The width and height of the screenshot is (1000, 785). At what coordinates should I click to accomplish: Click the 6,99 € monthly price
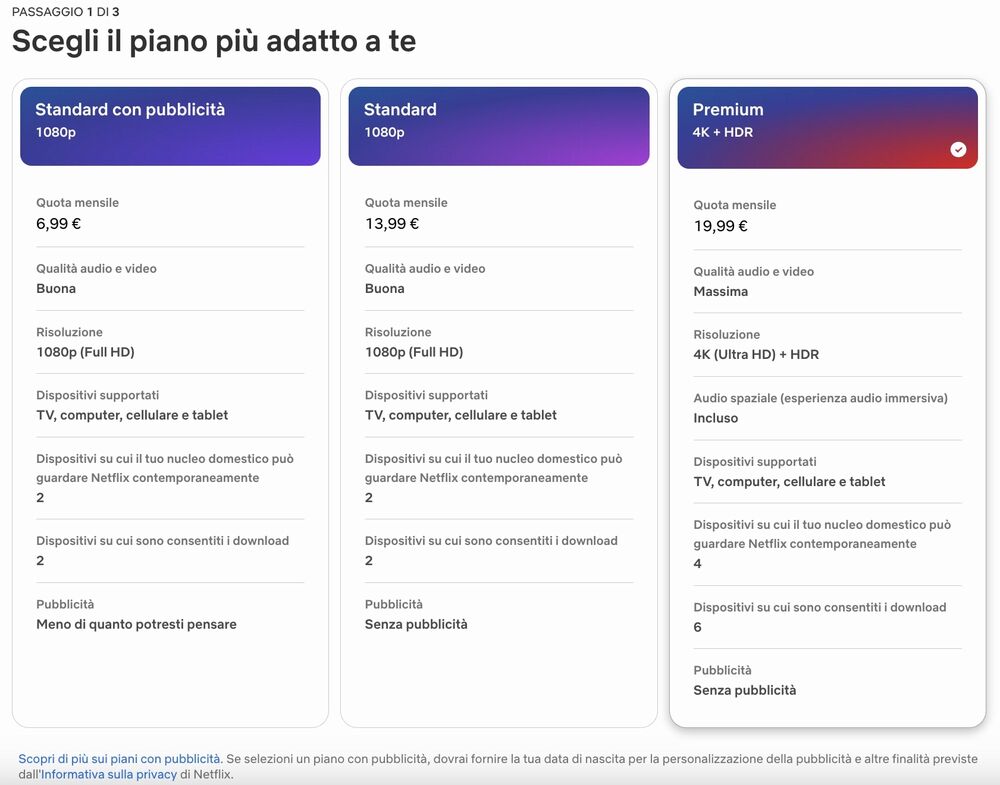tap(59, 224)
